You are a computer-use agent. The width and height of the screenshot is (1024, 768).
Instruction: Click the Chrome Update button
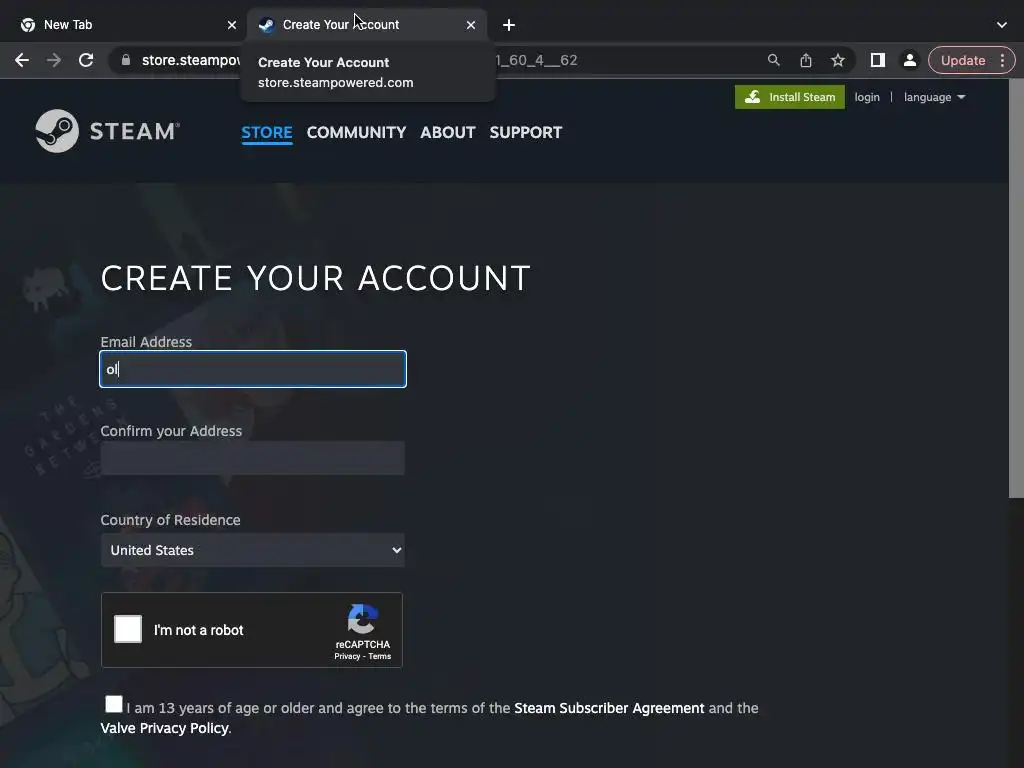(x=963, y=60)
